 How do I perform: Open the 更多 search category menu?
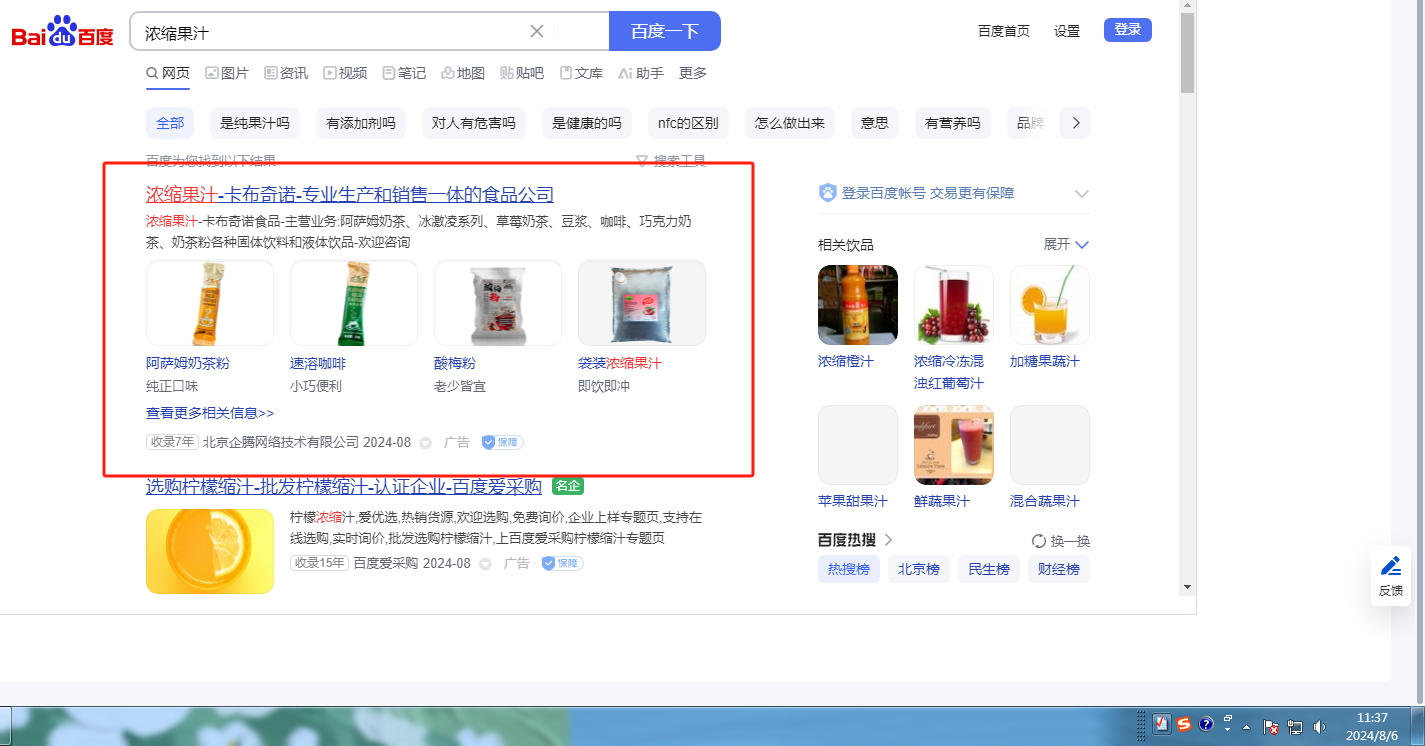click(x=693, y=73)
